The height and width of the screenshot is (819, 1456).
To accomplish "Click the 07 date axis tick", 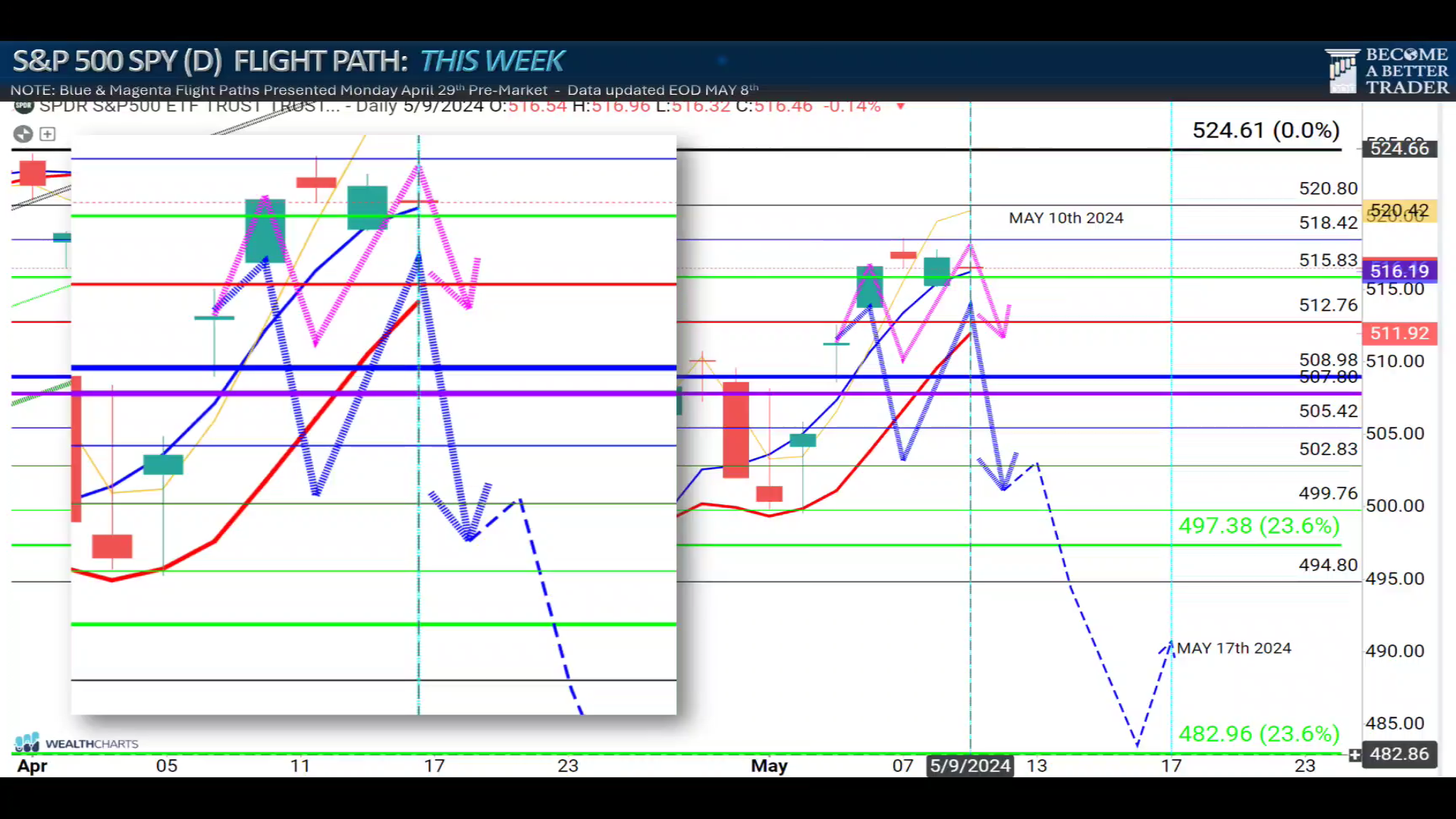I will (902, 766).
